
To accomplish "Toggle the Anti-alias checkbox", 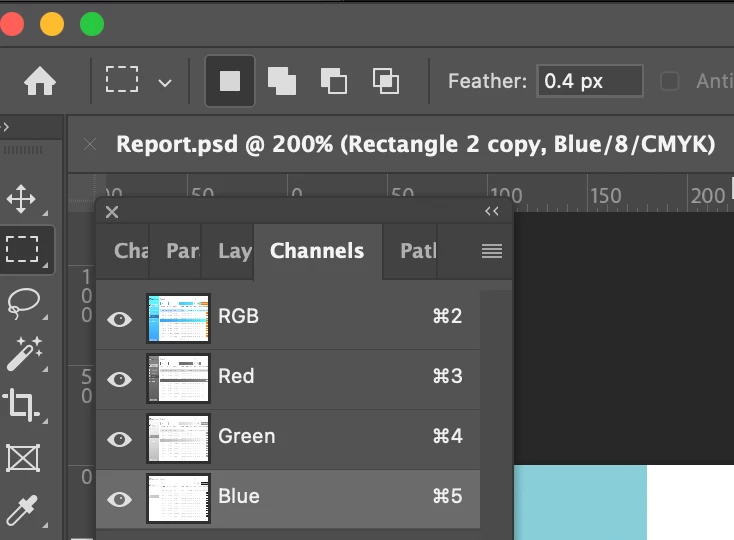I will click(x=669, y=81).
